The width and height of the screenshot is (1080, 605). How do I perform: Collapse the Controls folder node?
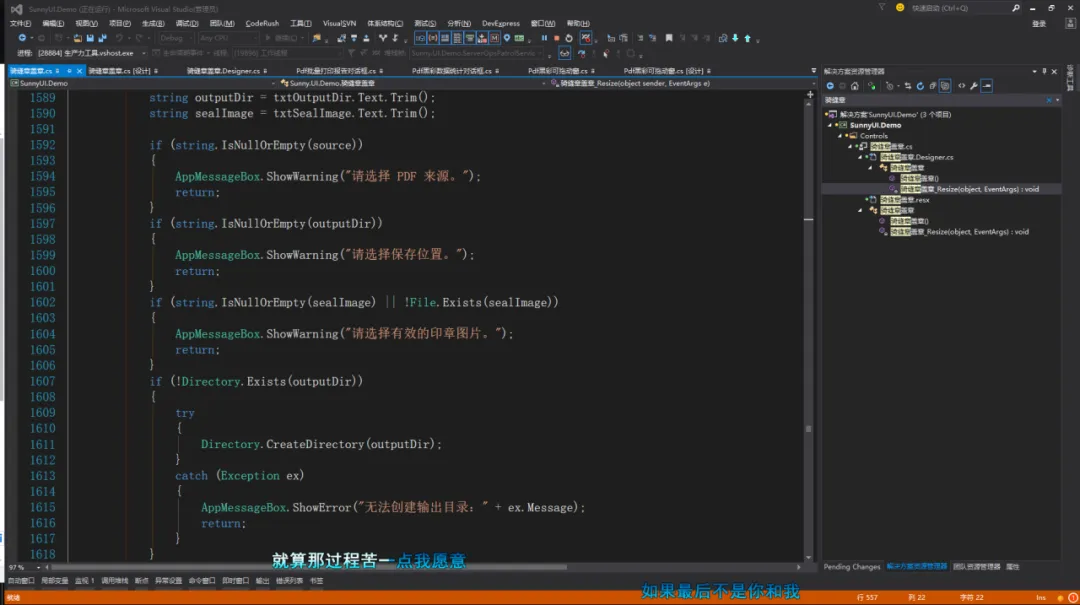(x=840, y=136)
